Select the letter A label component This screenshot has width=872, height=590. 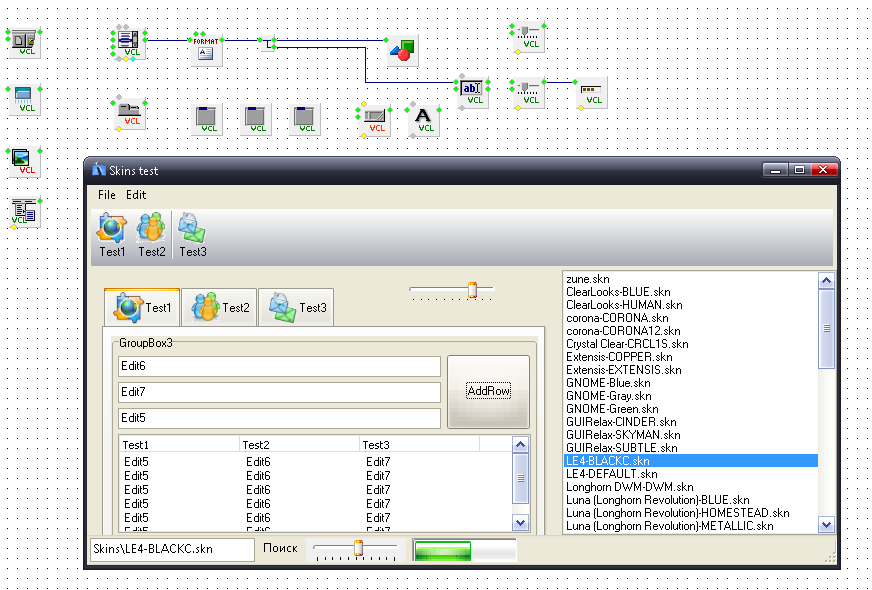[x=425, y=119]
